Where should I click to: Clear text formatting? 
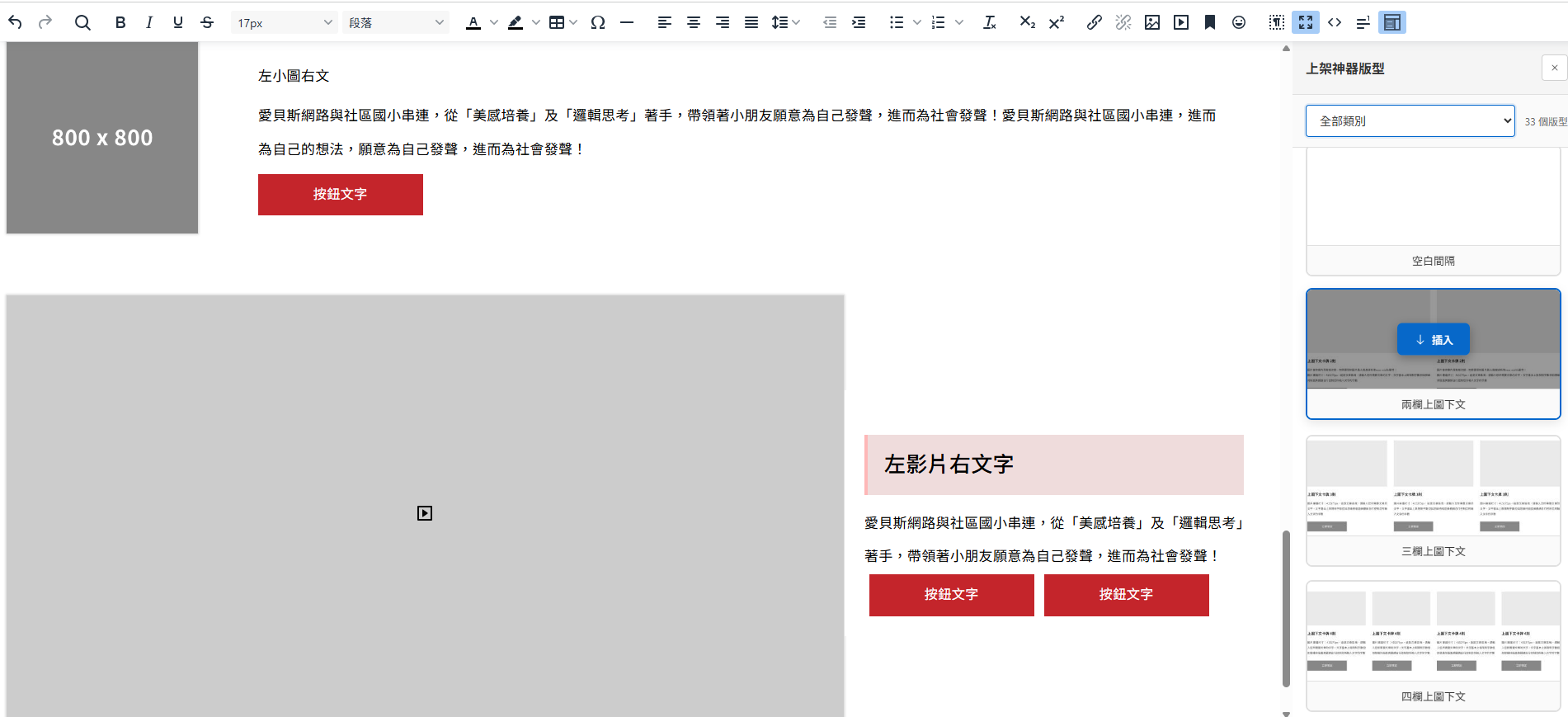coord(990,22)
